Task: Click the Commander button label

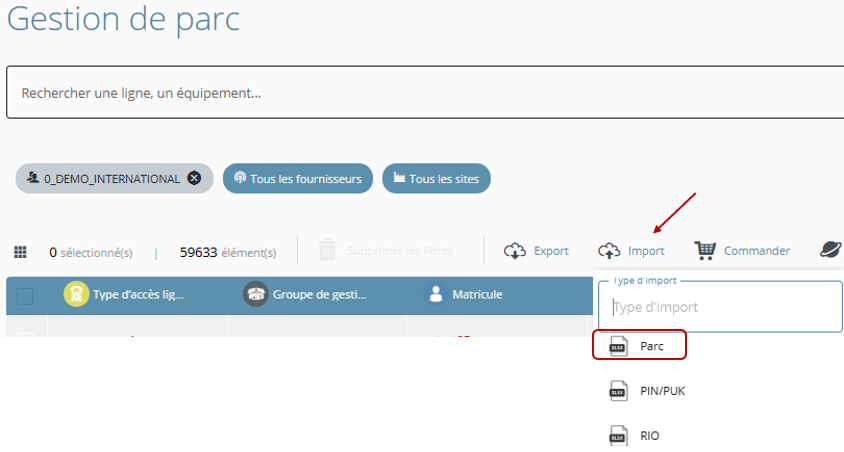Action: click(757, 251)
